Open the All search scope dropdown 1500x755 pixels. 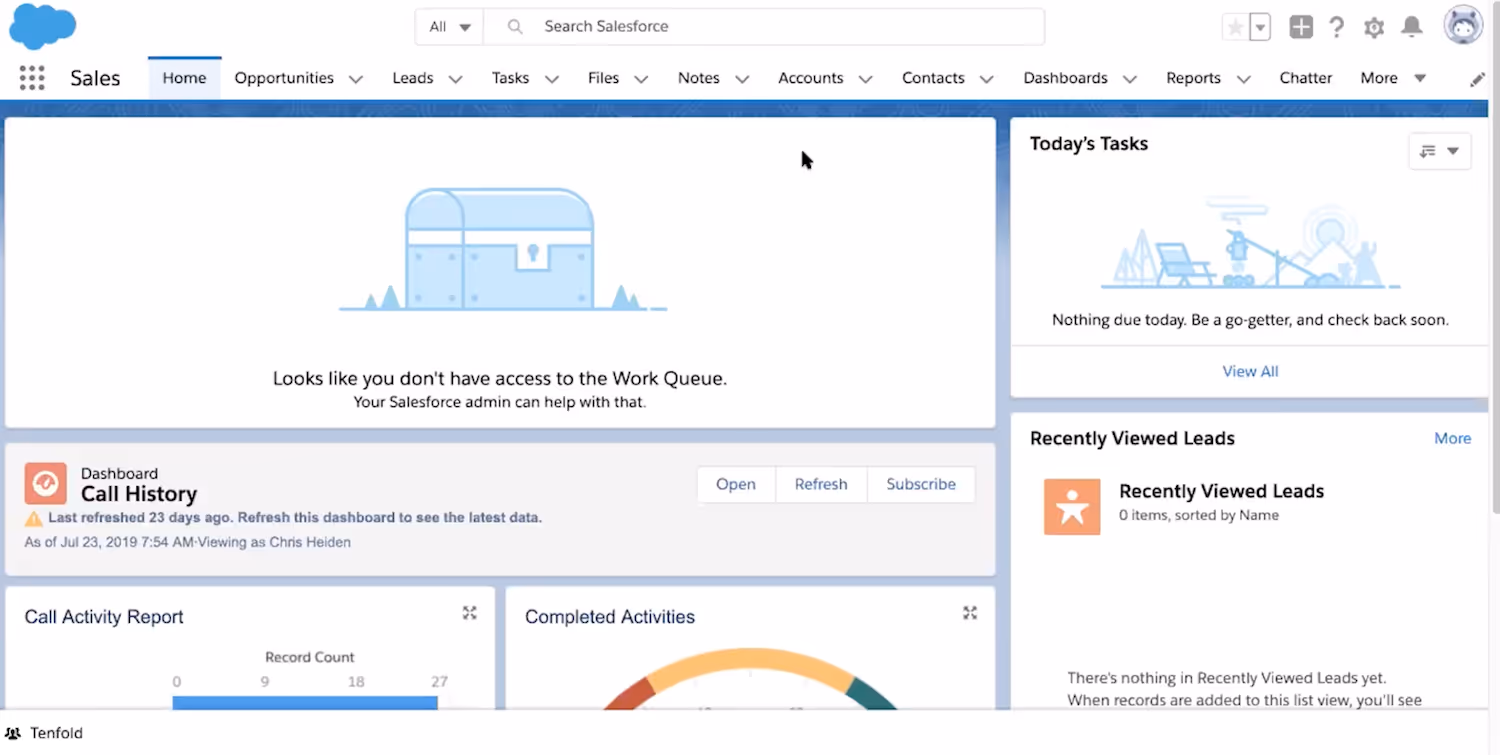coord(449,27)
